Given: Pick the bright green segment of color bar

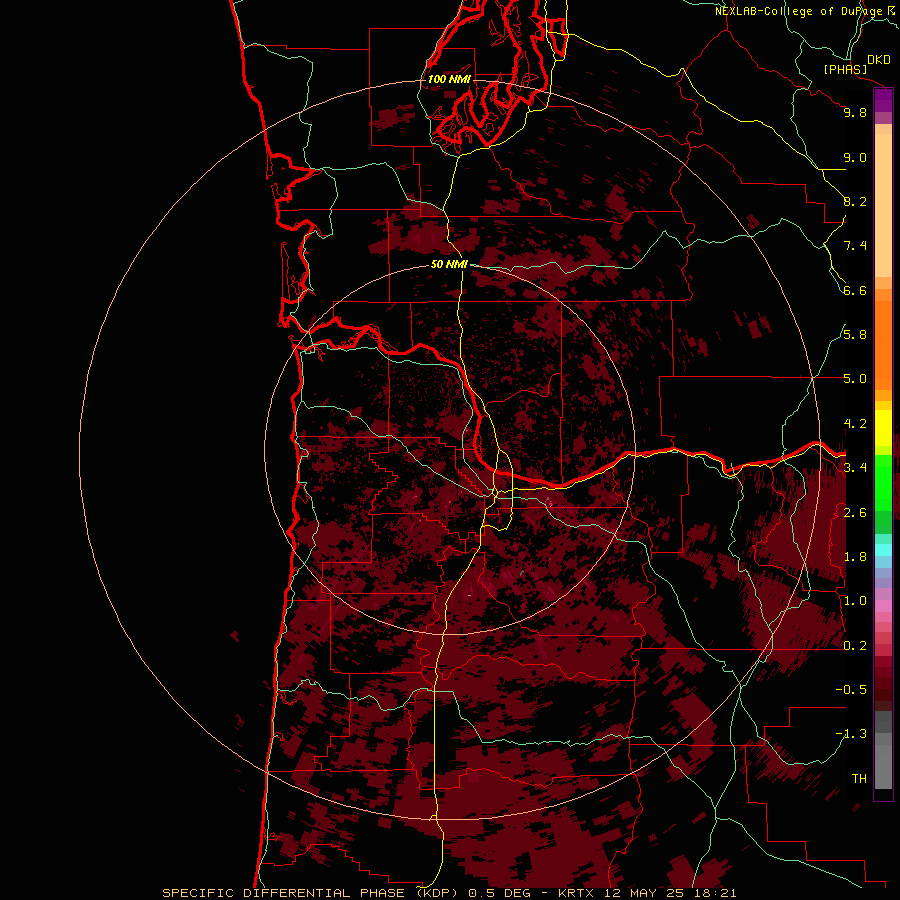Looking at the screenshot, I should pyautogui.click(x=883, y=483).
